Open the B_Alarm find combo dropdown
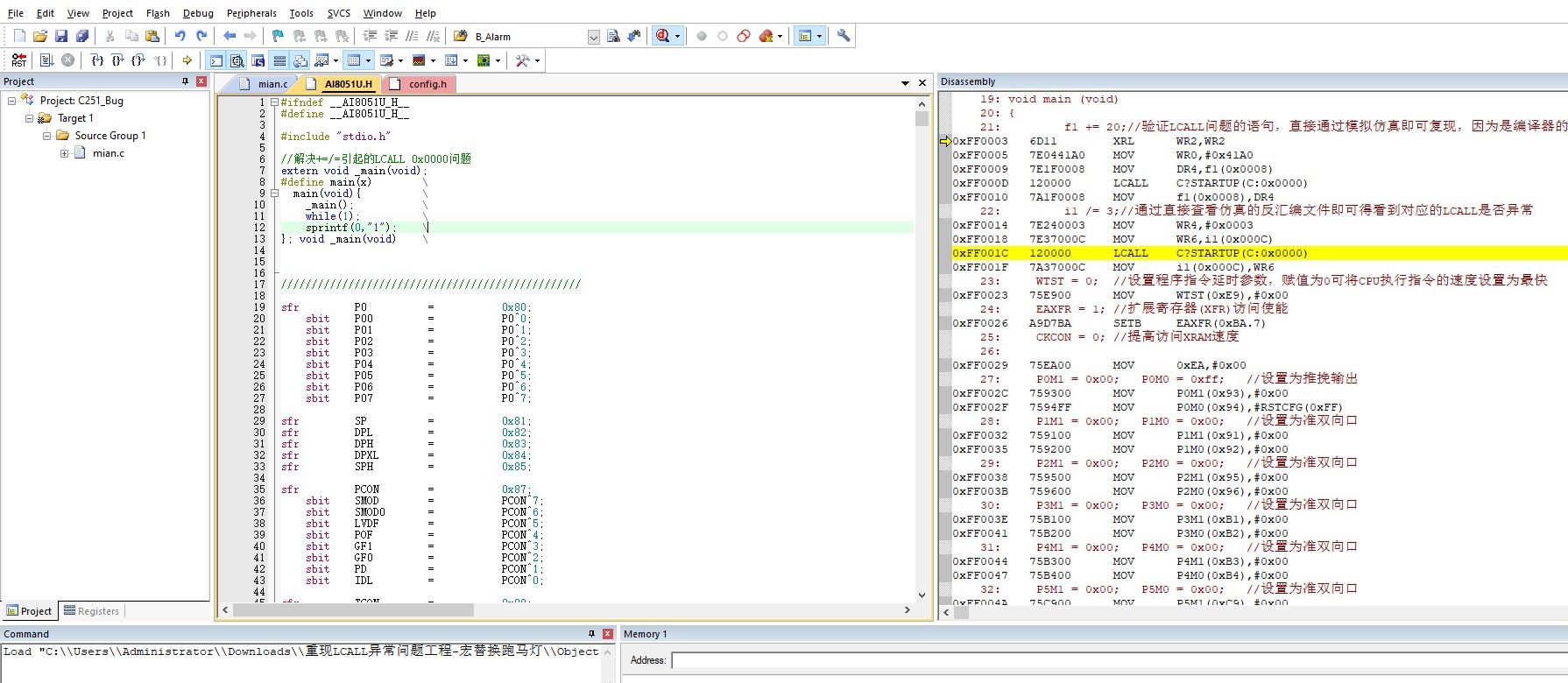Viewport: 1568px width, 683px height. 594,37
